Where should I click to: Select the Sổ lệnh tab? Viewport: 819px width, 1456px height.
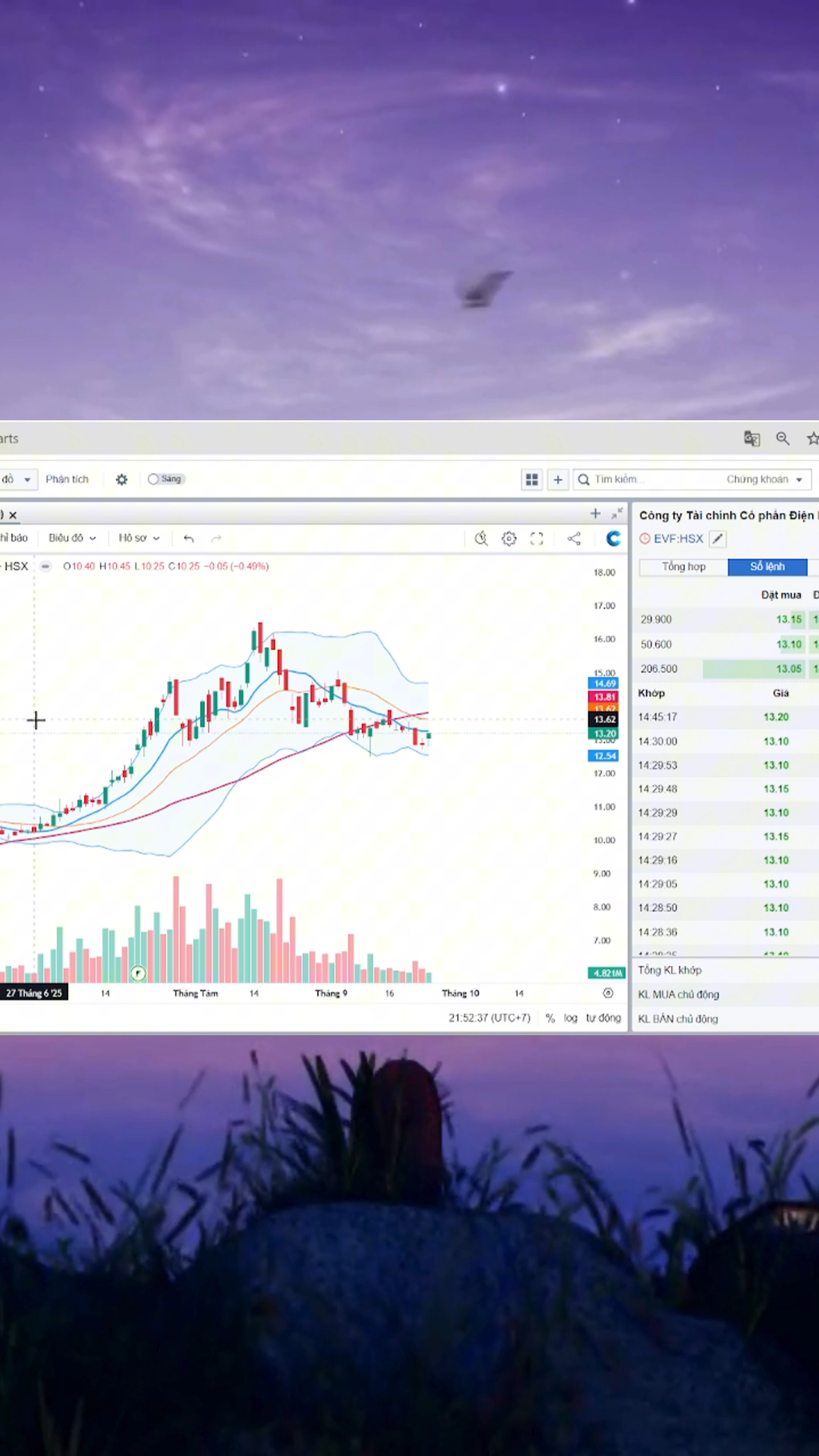pyautogui.click(x=767, y=566)
